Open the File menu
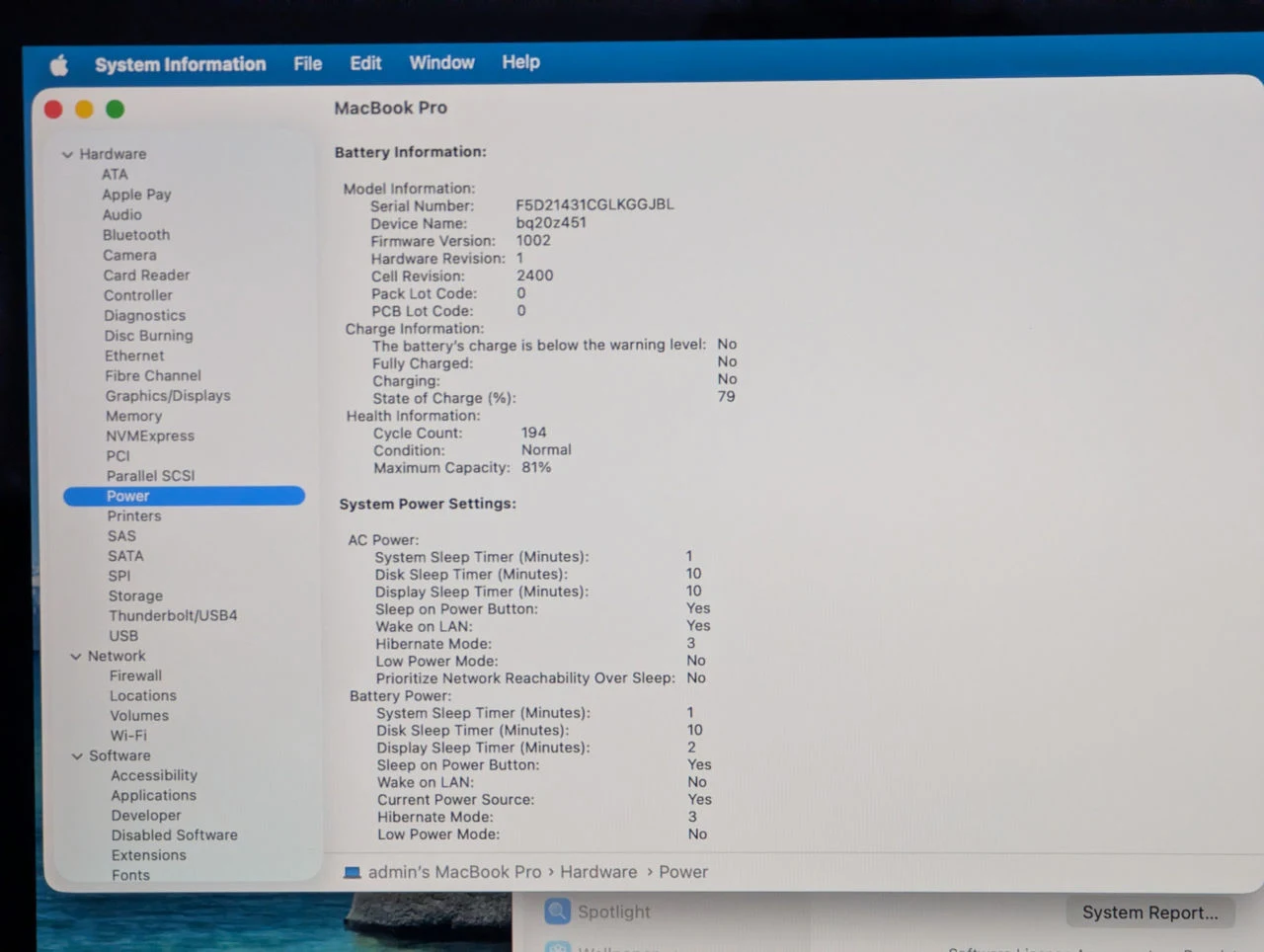Image resolution: width=1264 pixels, height=952 pixels. click(308, 63)
